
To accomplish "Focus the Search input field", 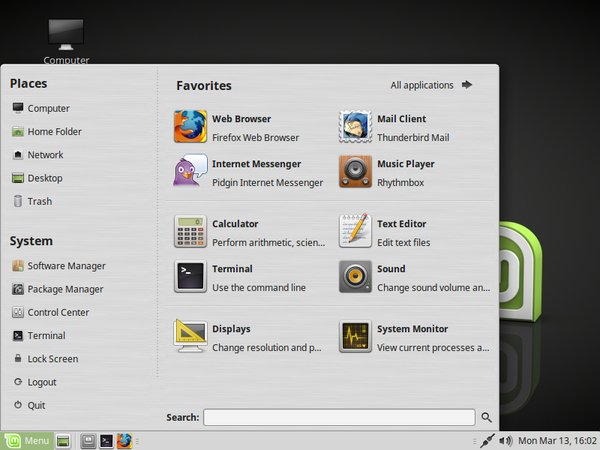I will 339,417.
